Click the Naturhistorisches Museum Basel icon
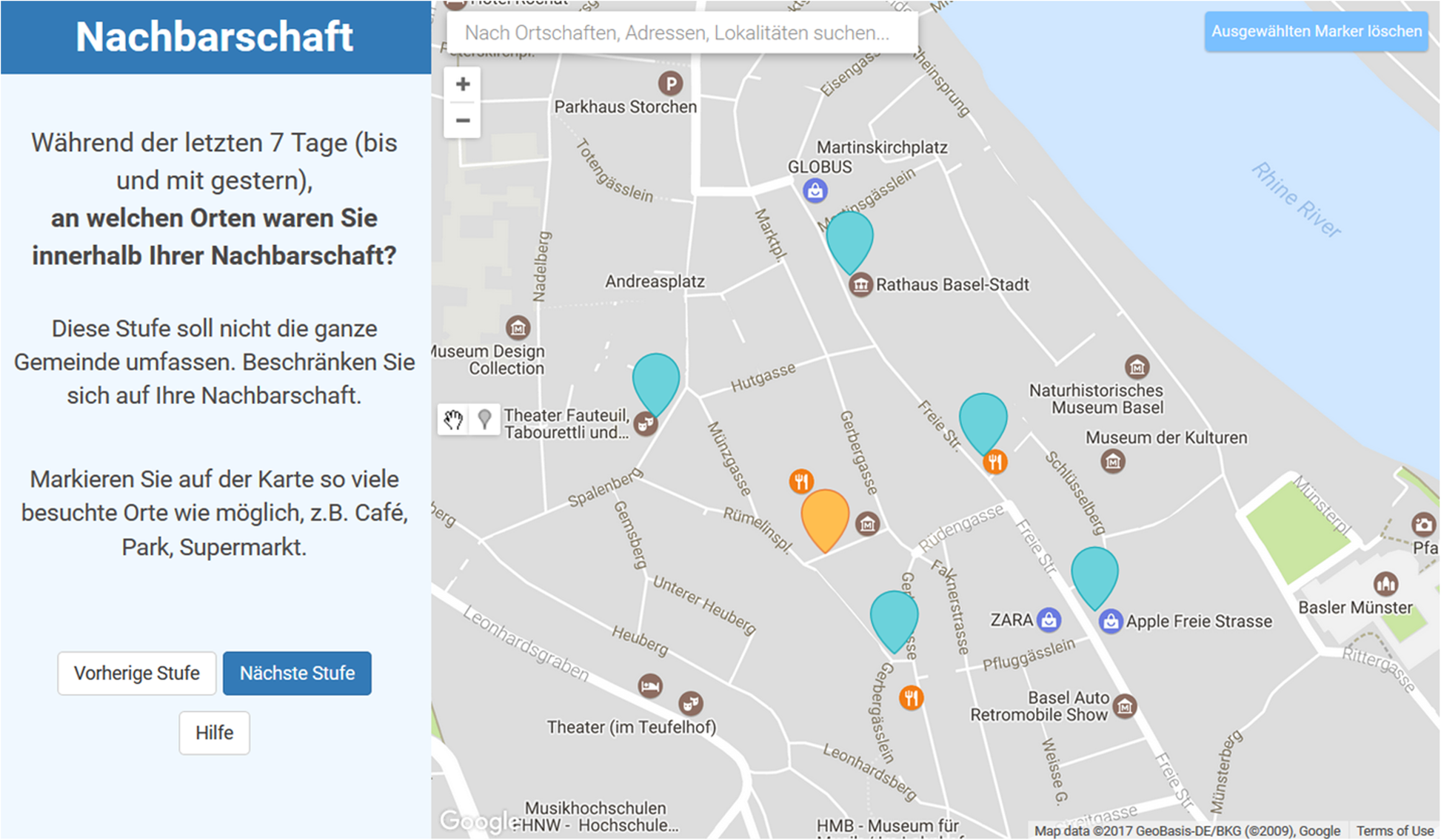 (x=1137, y=366)
